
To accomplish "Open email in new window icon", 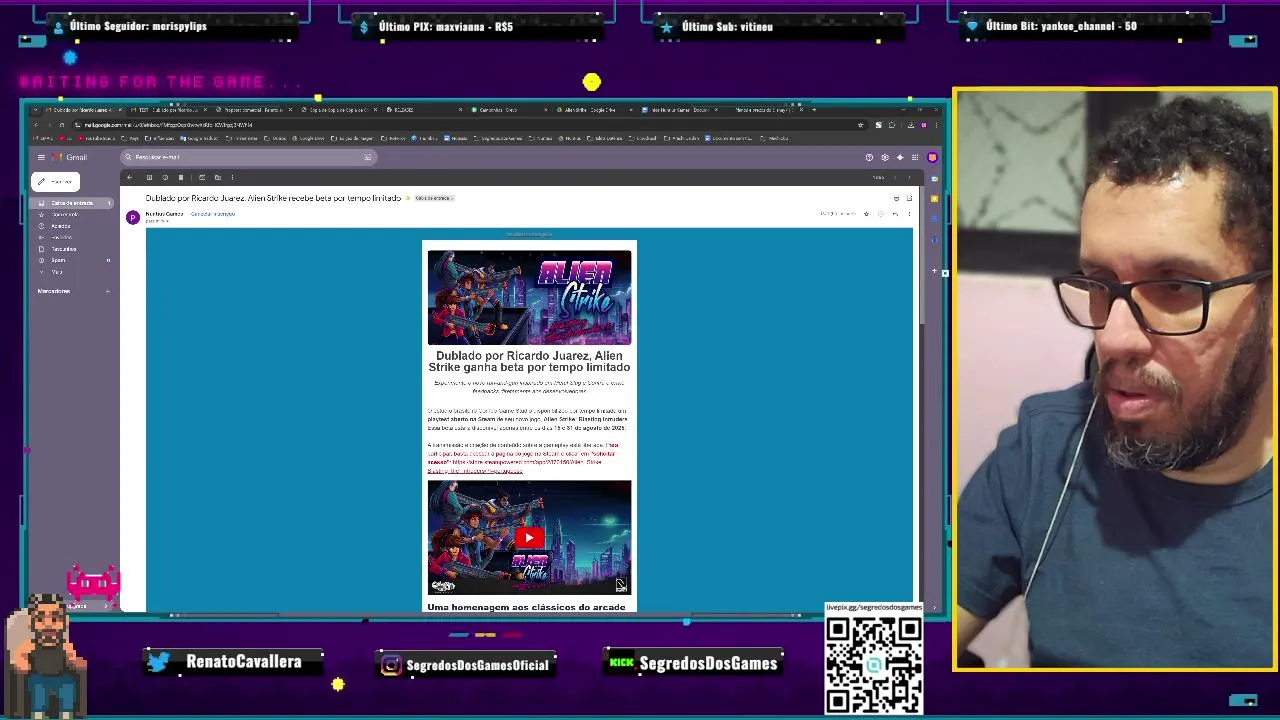I will (x=909, y=198).
